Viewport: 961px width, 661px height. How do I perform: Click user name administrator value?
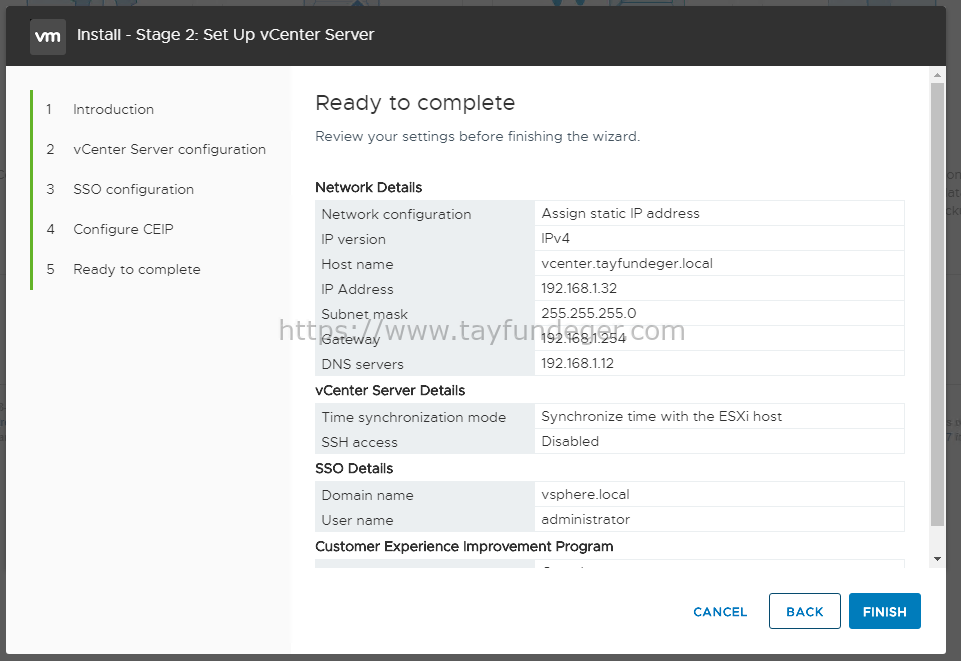pos(585,519)
